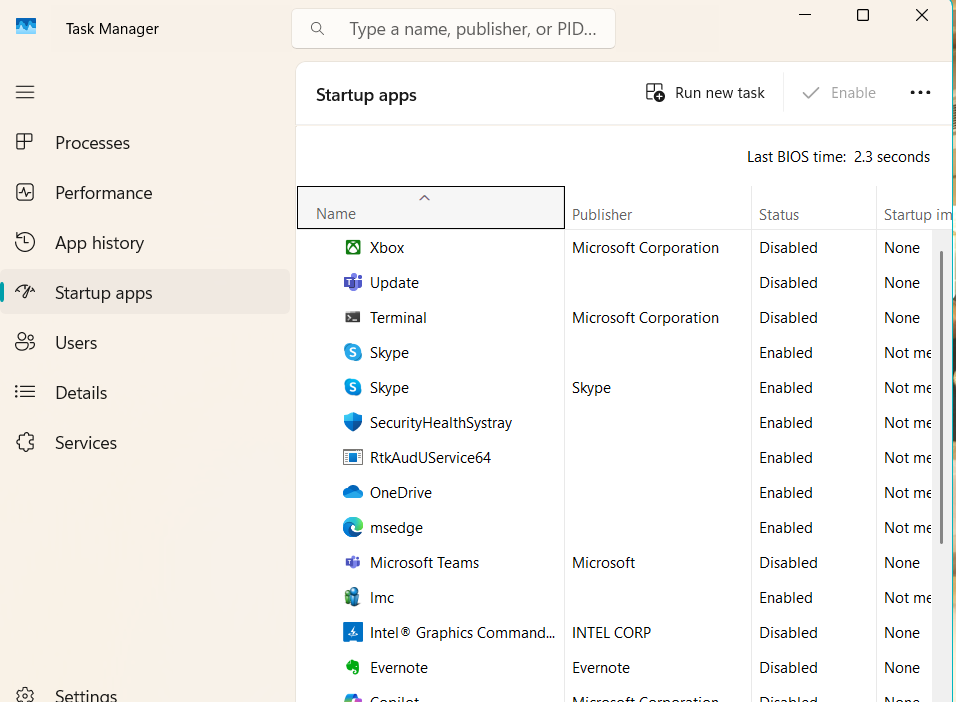
Task: Click the Microsoft Teams icon
Action: coord(352,562)
